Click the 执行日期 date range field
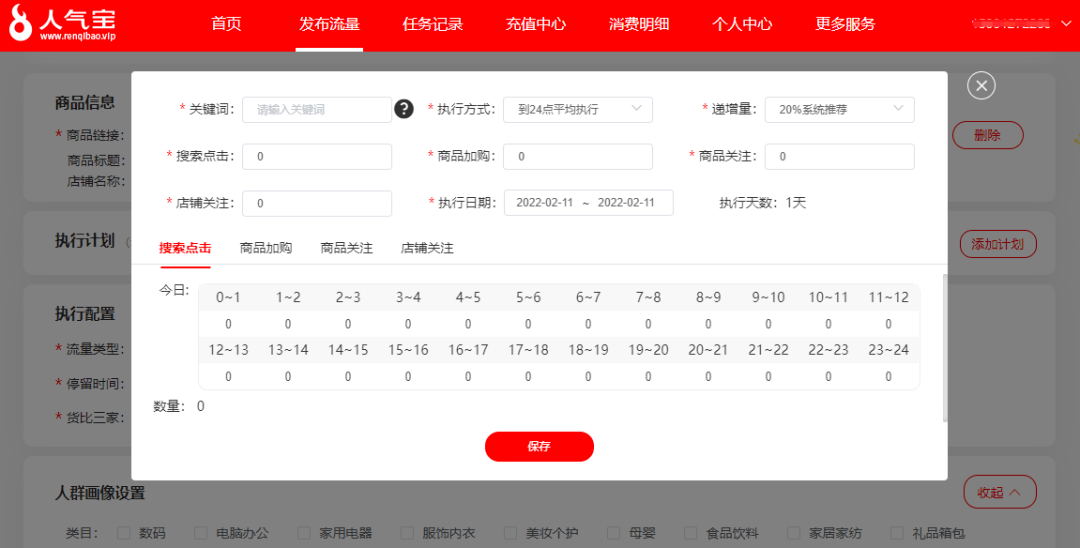 [x=588, y=203]
